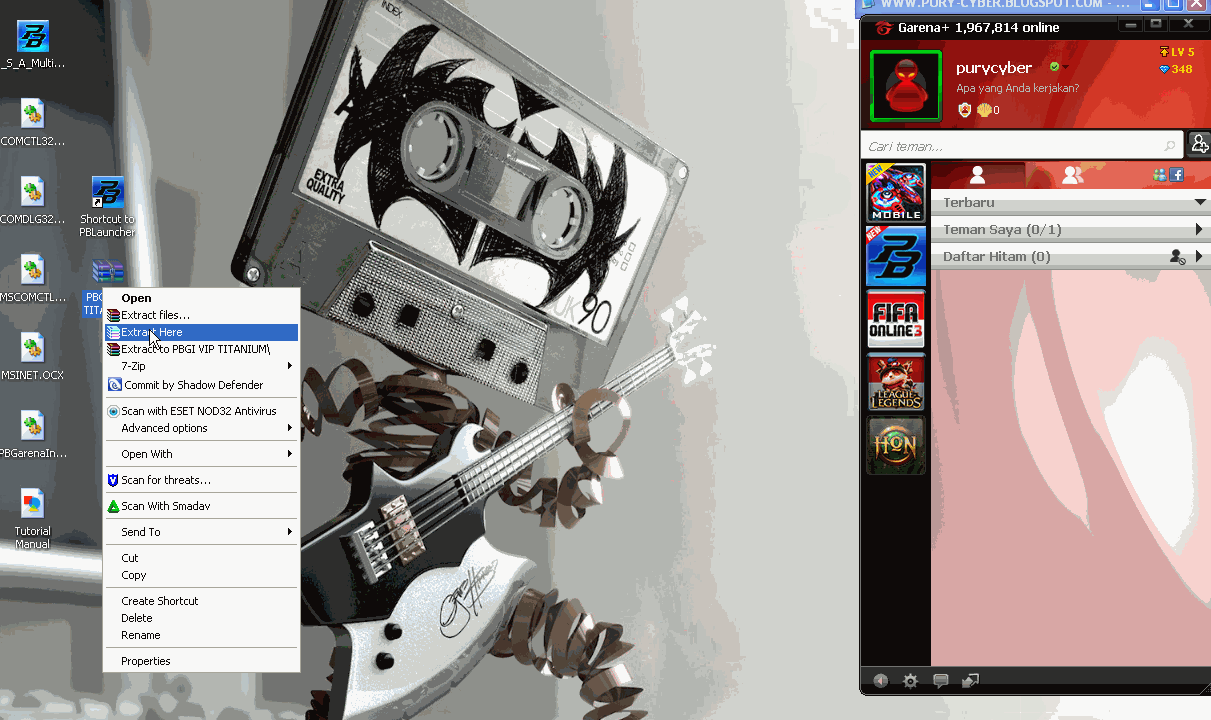
Task: Click the search magnifier icon in Garena
Action: click(1170, 146)
